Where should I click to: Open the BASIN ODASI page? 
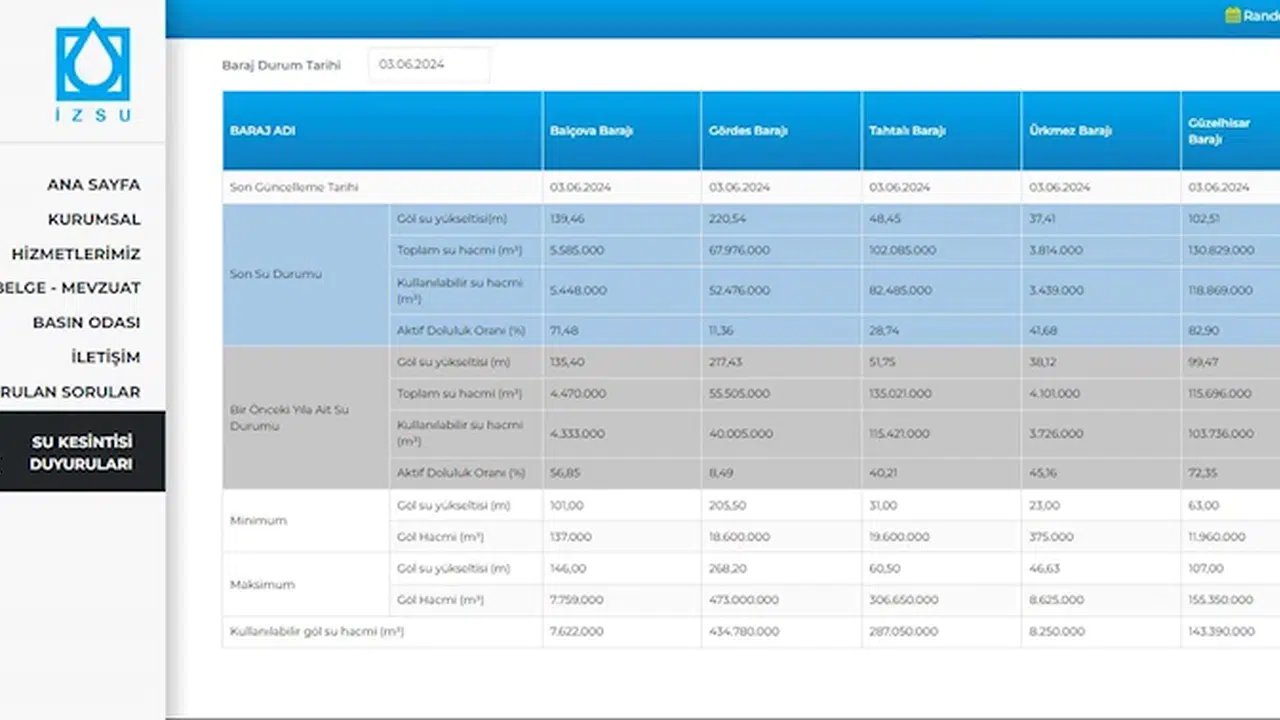coord(86,323)
